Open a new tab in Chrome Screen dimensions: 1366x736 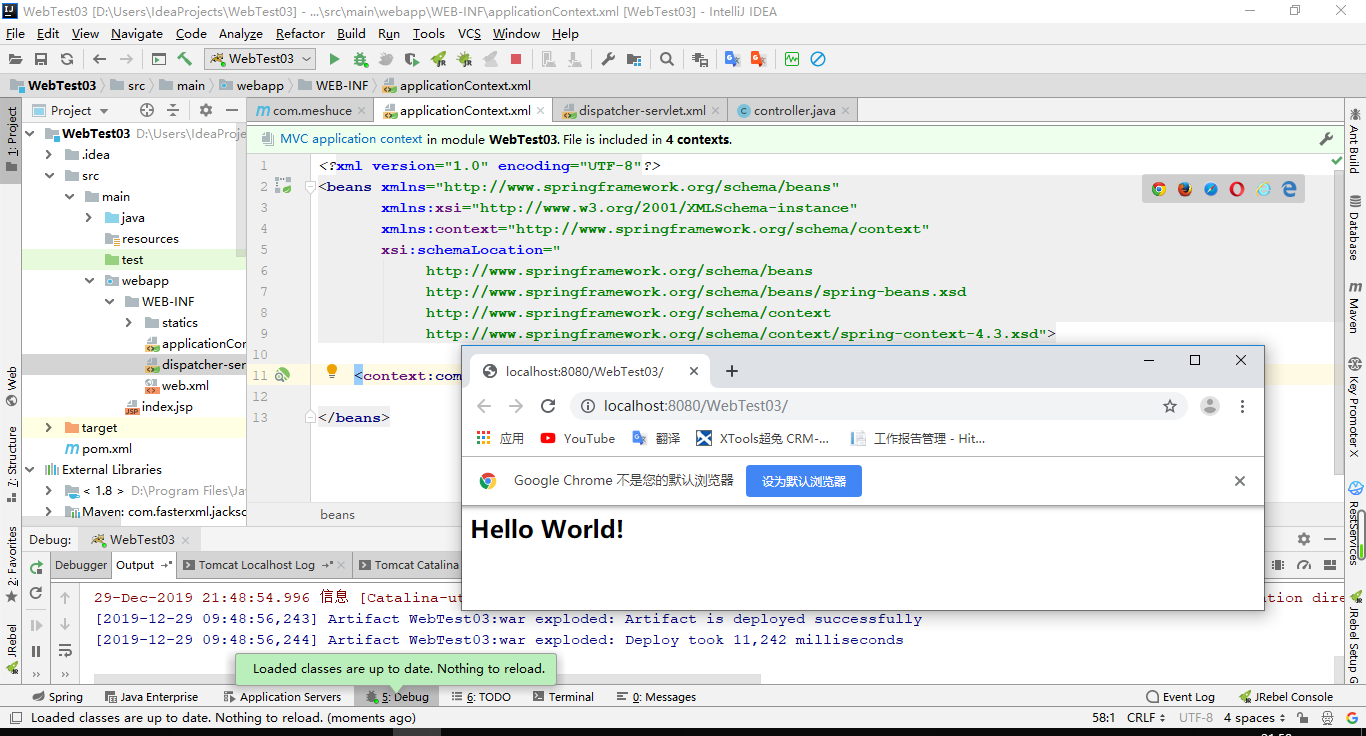[732, 371]
